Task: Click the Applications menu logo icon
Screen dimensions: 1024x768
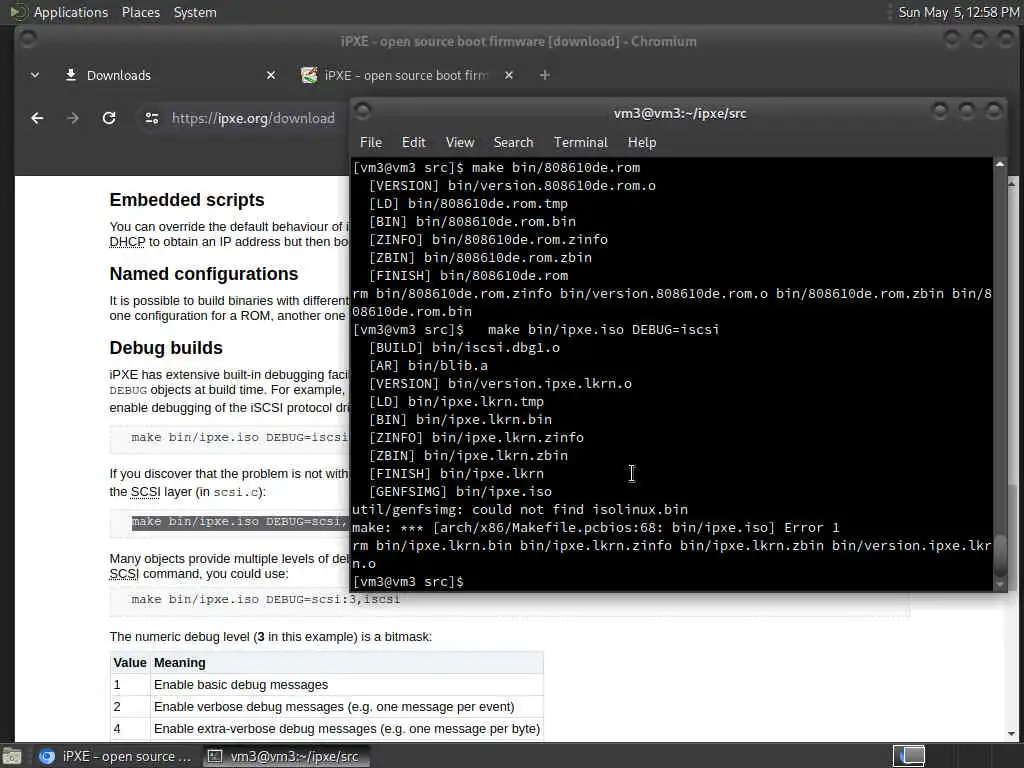Action: (18, 12)
